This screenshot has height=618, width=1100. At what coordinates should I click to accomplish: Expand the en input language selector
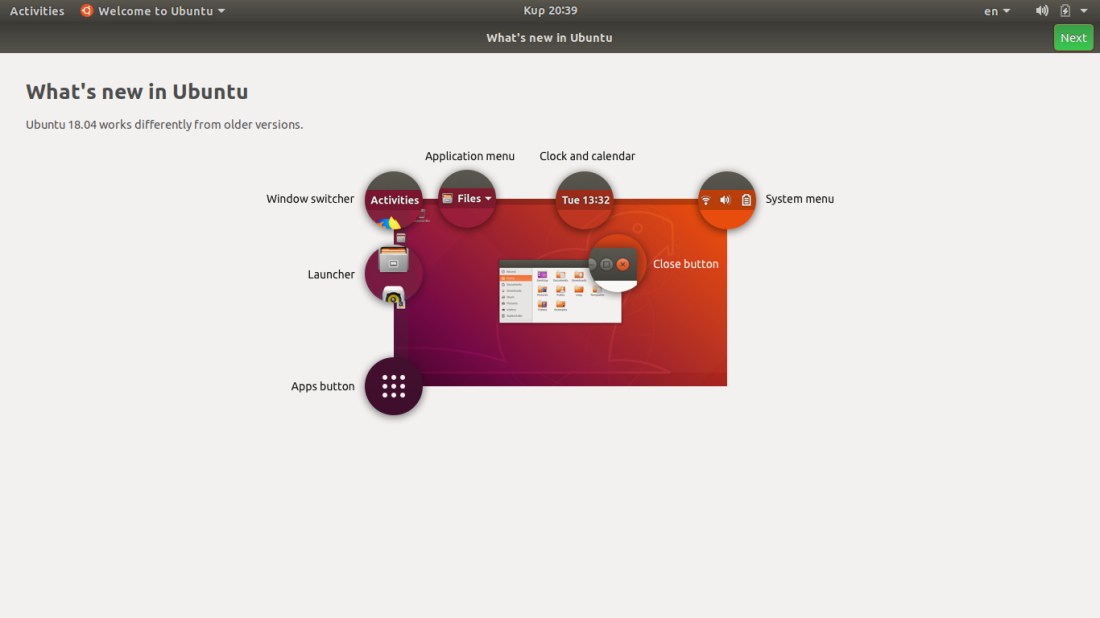coord(996,11)
